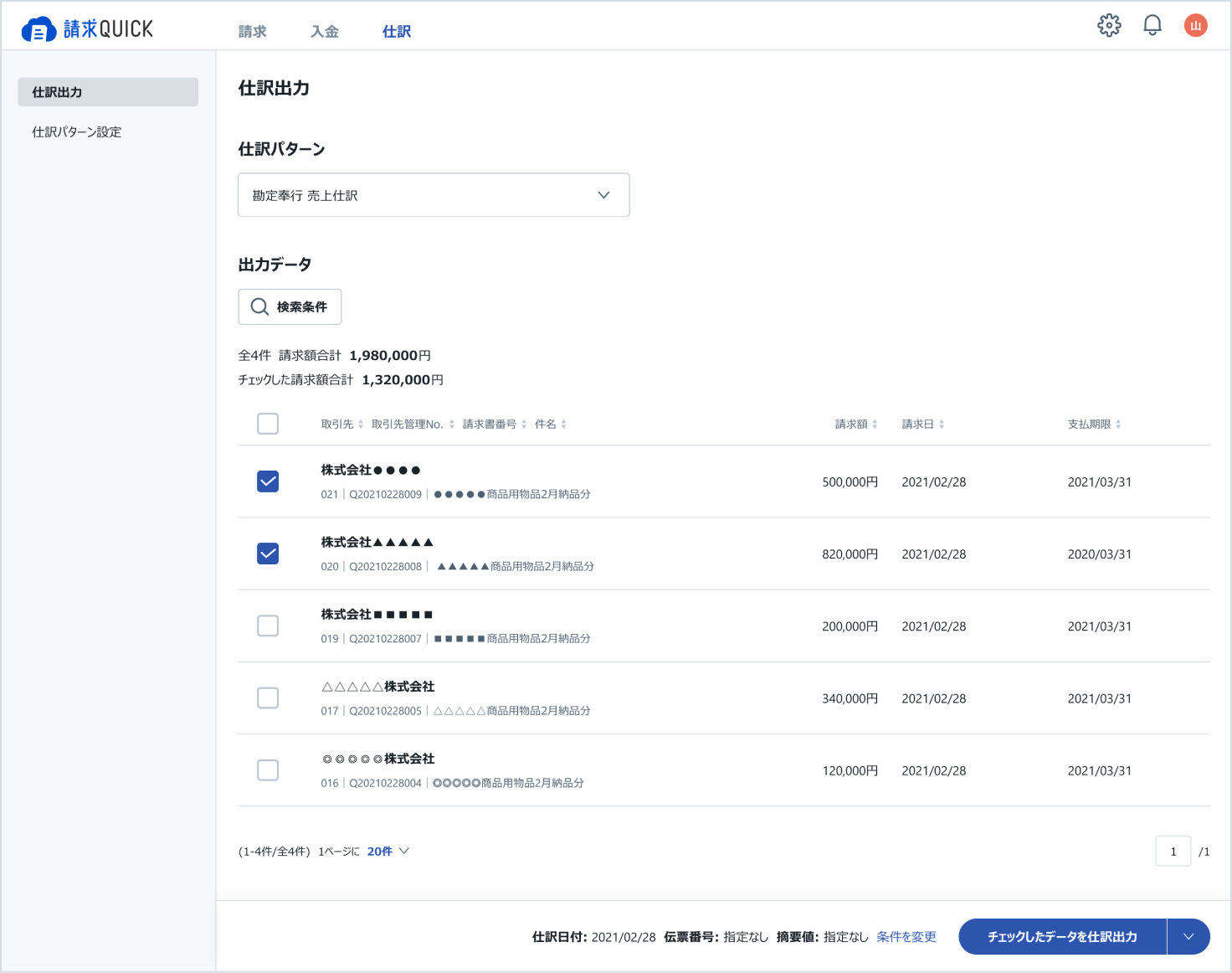The image size is (1232, 973).
Task: Uncheck the 株式会社●●●● row checkbox
Action: (268, 481)
